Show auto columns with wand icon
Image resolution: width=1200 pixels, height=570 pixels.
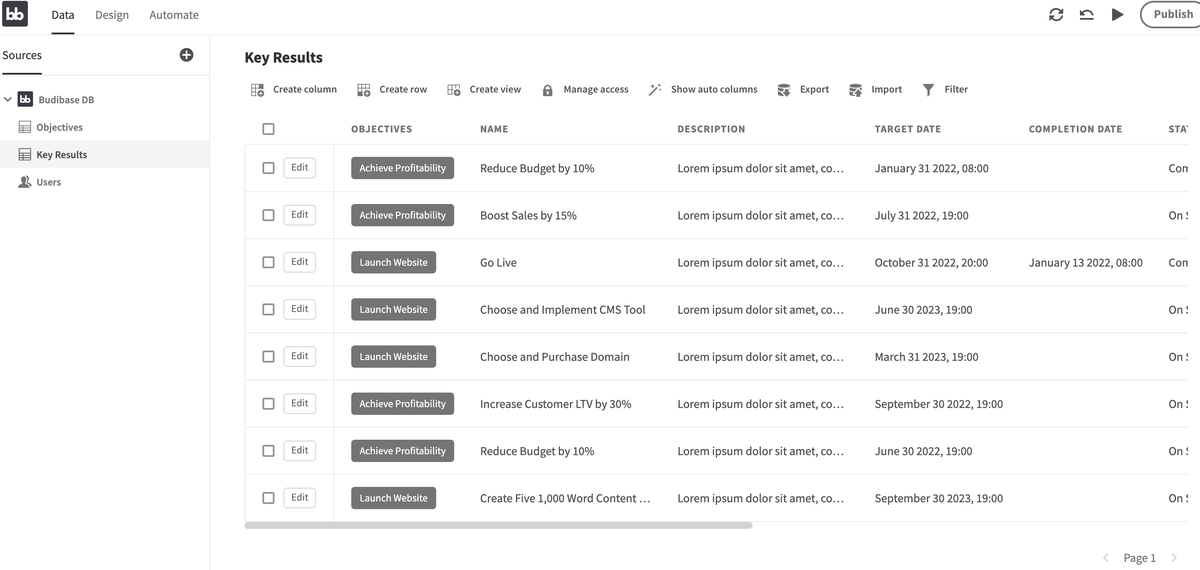coord(655,90)
